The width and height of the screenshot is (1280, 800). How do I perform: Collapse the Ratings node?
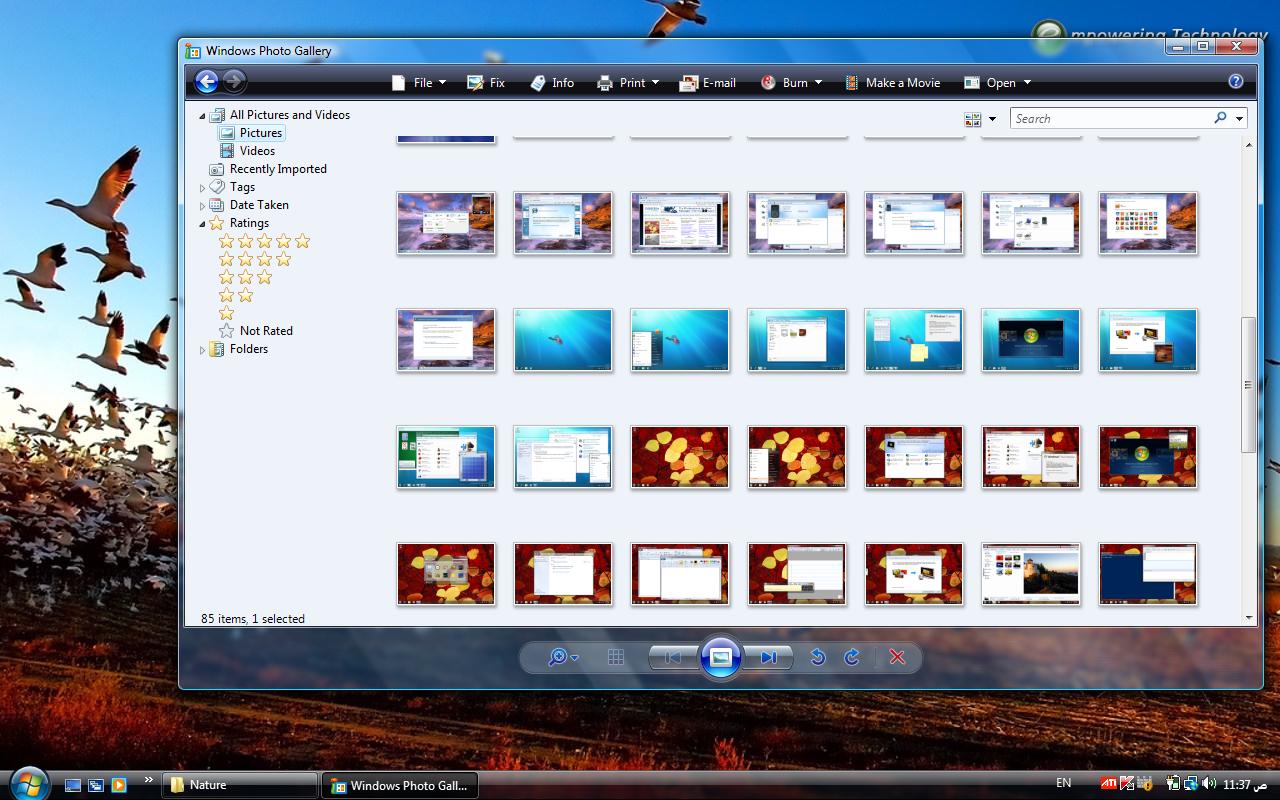coord(202,224)
